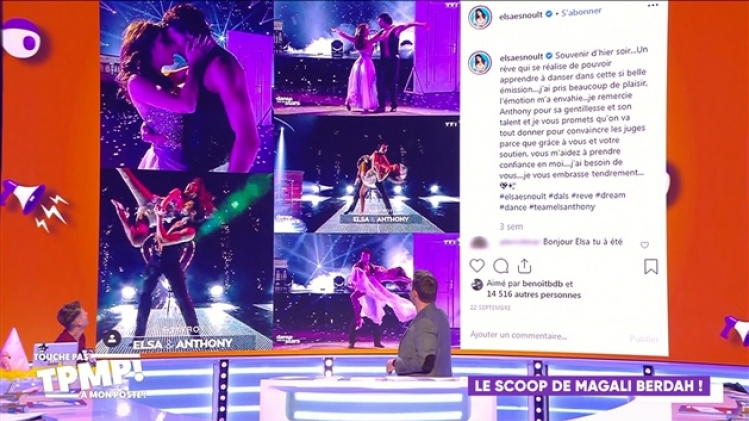Image resolution: width=749 pixels, height=421 pixels.
Task: Follow the account with S'abonner
Action: 582,12
